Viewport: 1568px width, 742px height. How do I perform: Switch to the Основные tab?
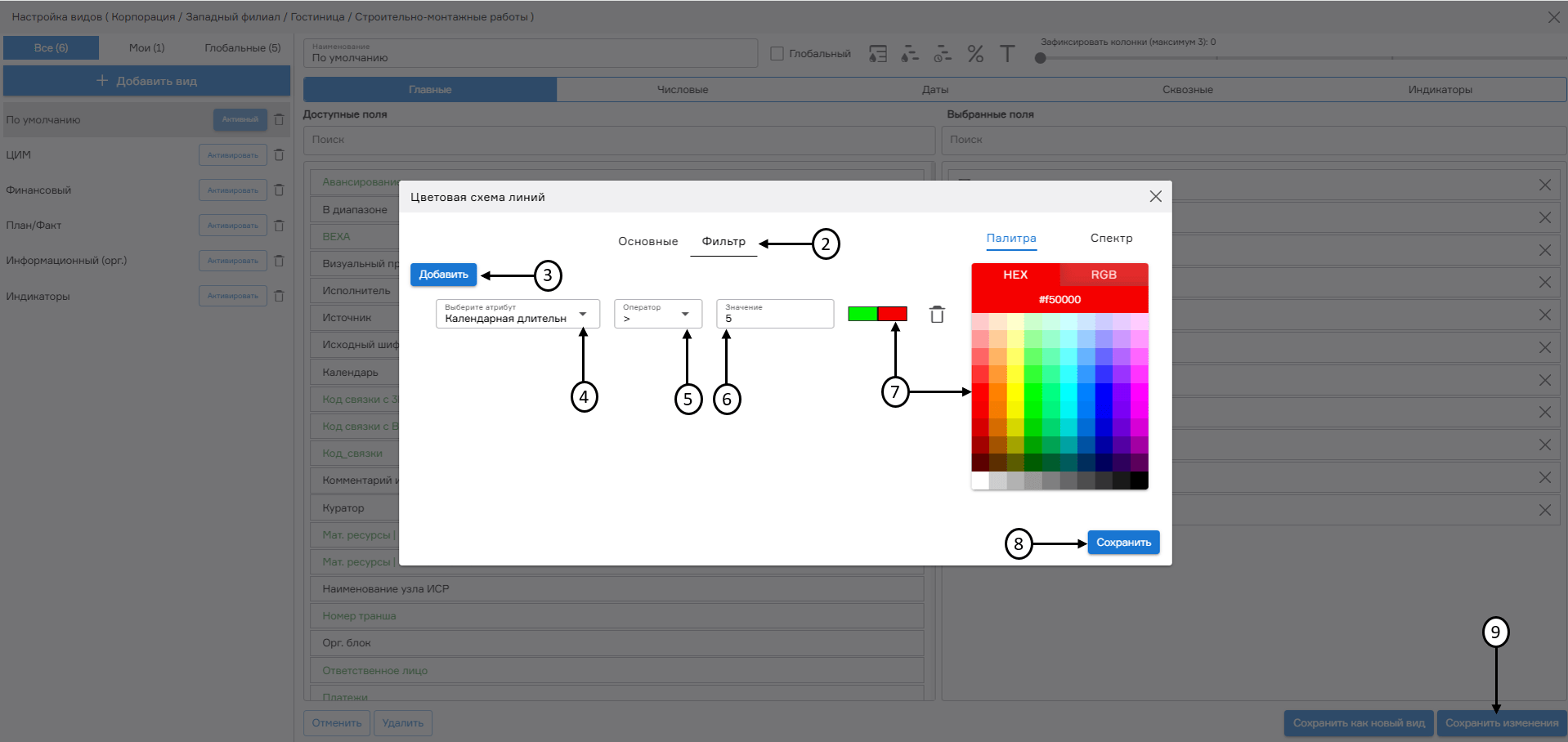pyautogui.click(x=647, y=242)
